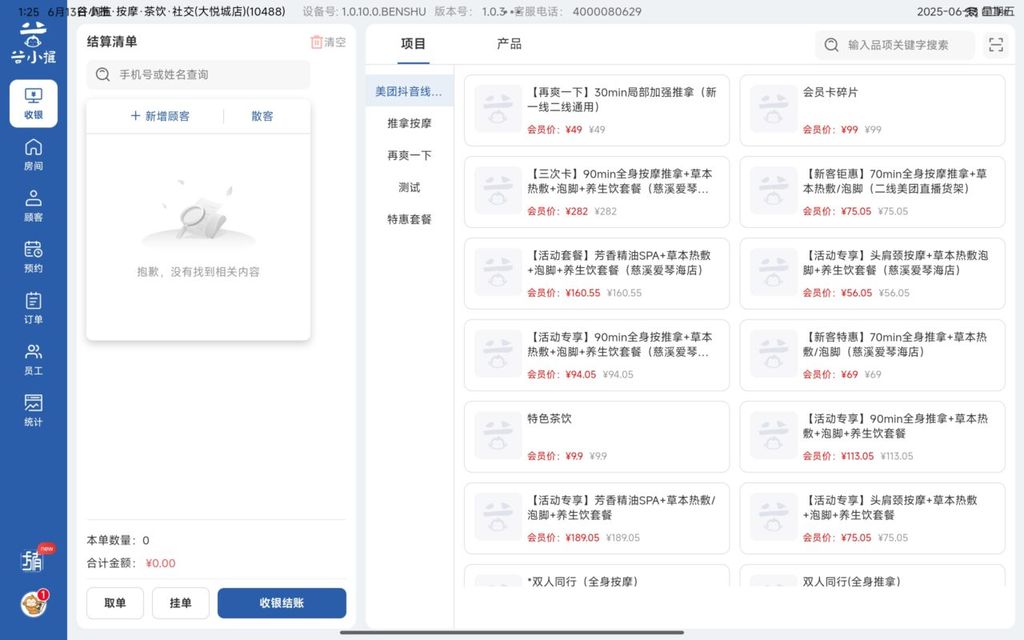
Task: Click the 客服电话 4000080629 text
Action: (x=578, y=12)
